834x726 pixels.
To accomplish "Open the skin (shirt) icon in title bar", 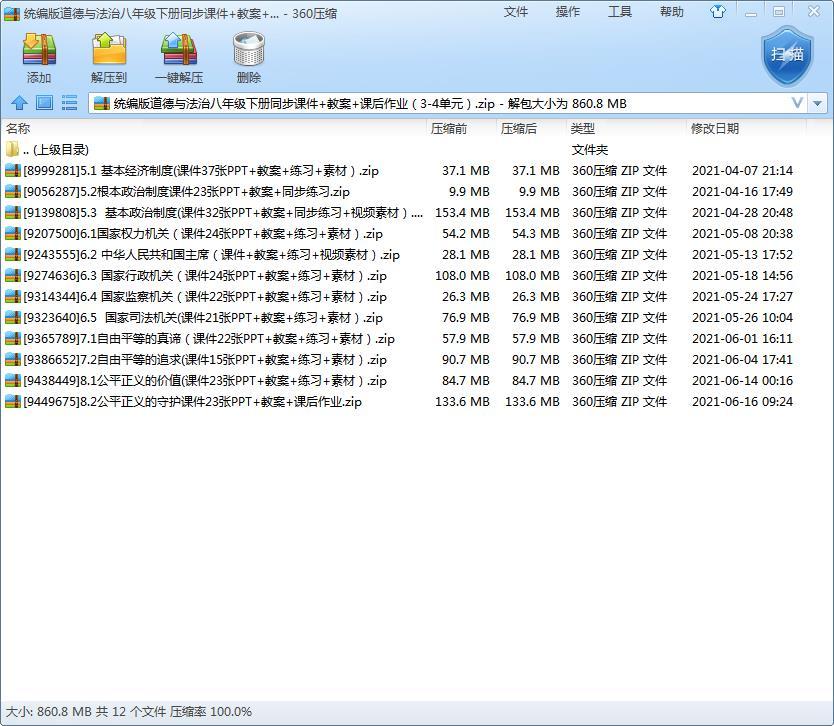I will coord(718,12).
